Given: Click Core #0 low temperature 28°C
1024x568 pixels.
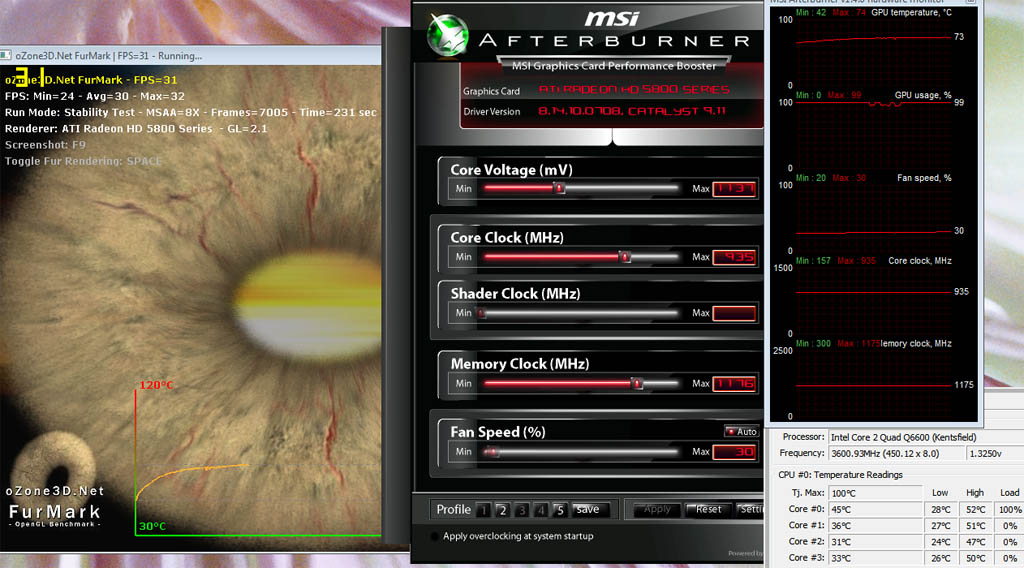Looking at the screenshot, I should (x=940, y=509).
